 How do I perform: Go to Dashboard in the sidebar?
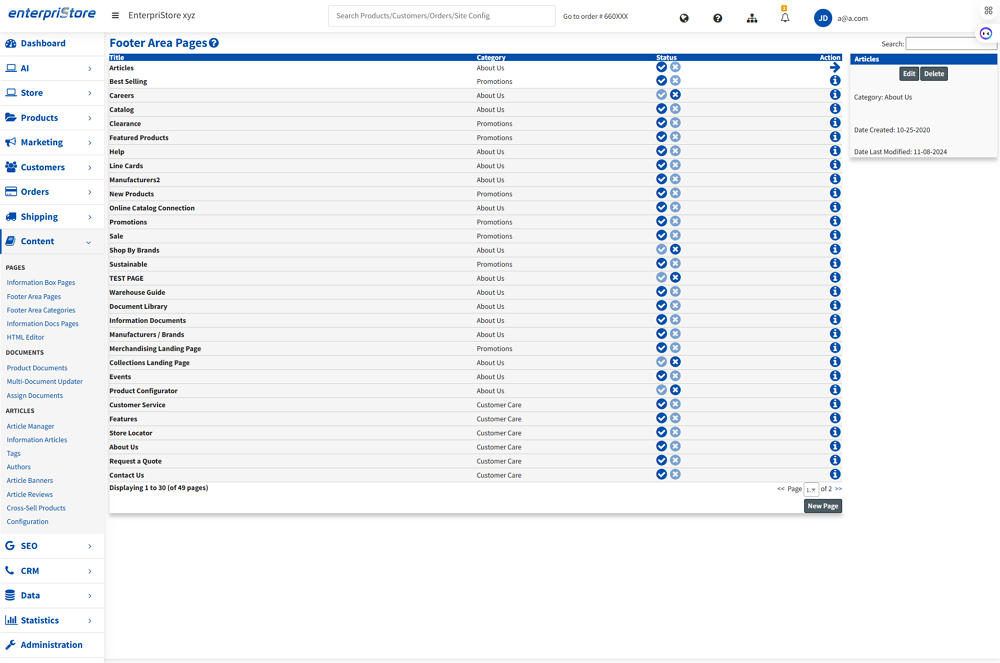click(43, 44)
